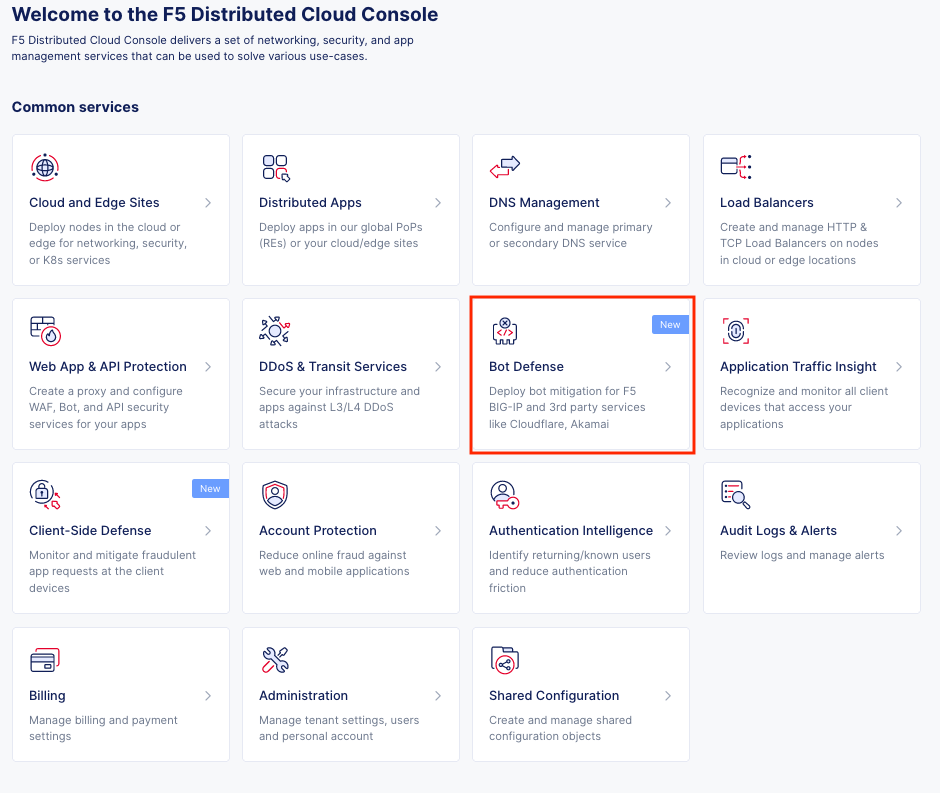940x793 pixels.
Task: Click the Distributed Apps squares icon
Action: pos(275,167)
